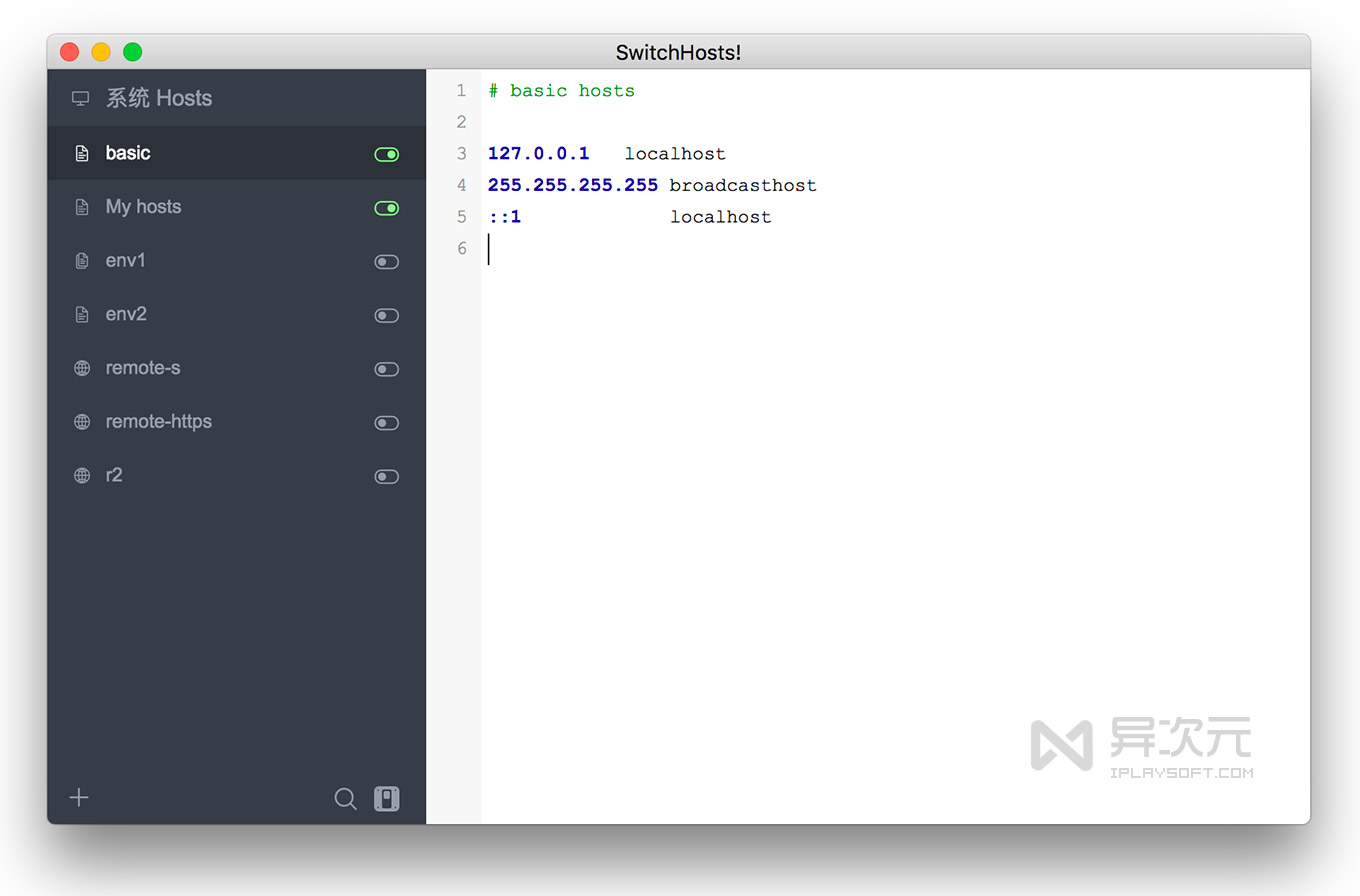Click the plus icon to add hosts
The width and height of the screenshot is (1360, 896).
click(x=79, y=797)
